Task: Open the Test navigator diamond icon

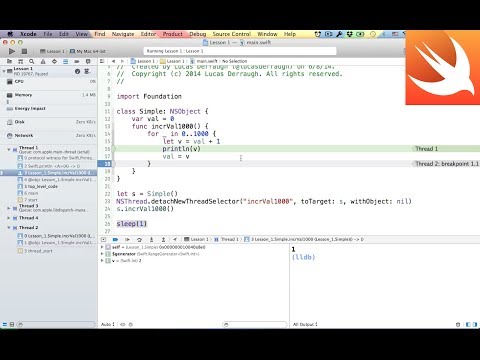Action: pos(54,61)
